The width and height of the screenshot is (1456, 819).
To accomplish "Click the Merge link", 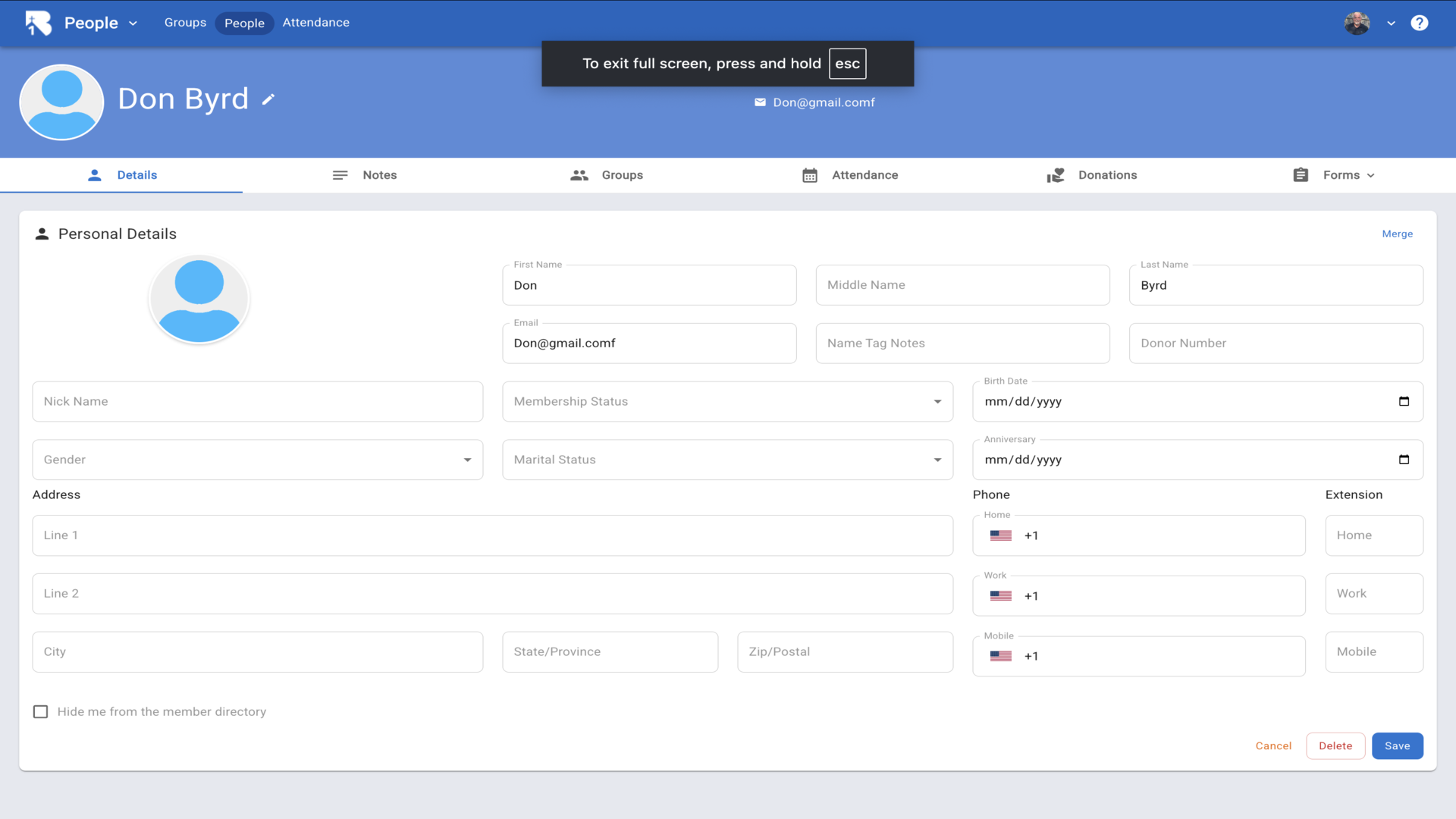I will pos(1397,234).
